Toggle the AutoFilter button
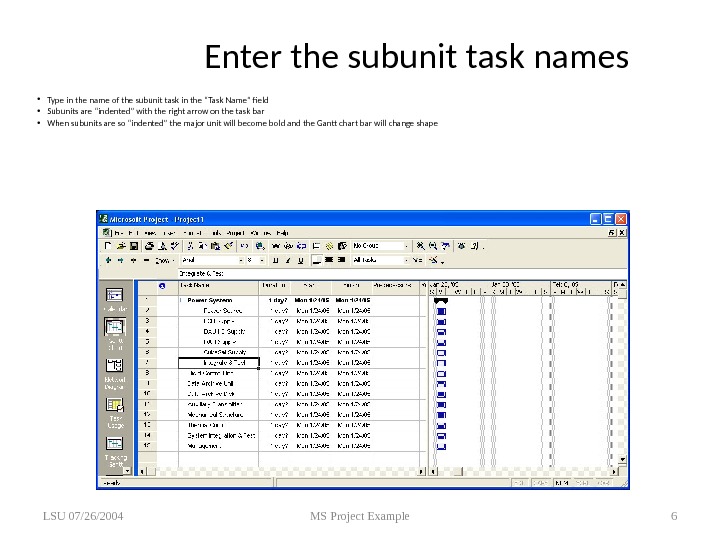720x540 pixels. pos(417,260)
